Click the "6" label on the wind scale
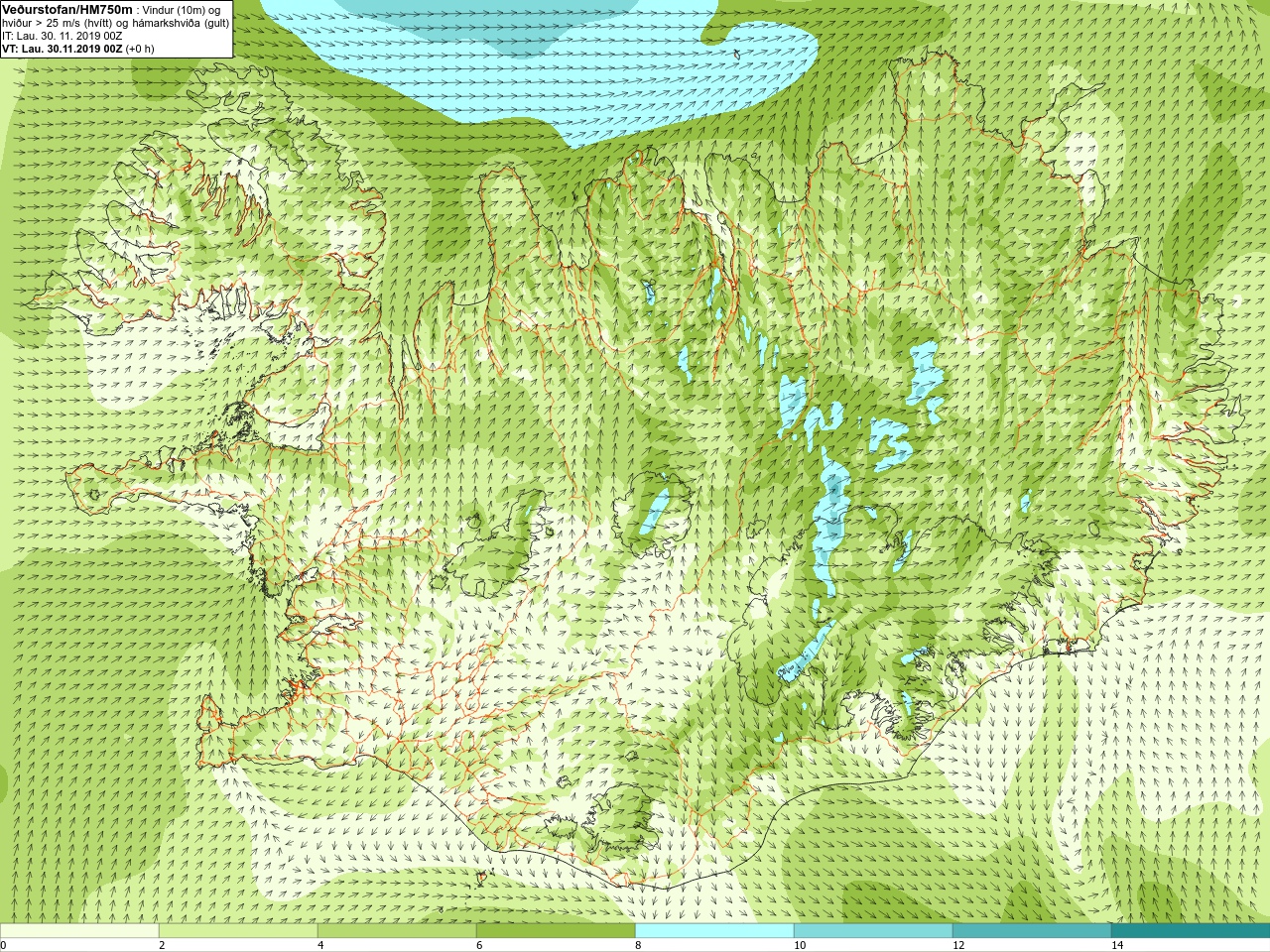Screen dimensions: 1270x952 click(479, 945)
